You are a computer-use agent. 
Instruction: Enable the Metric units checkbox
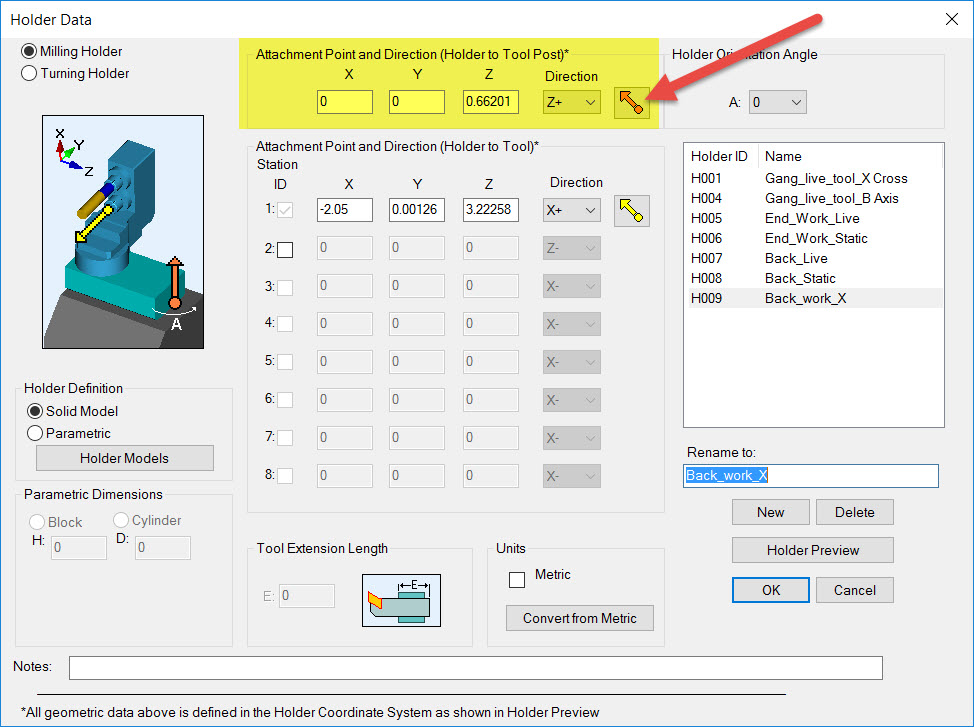click(x=516, y=579)
